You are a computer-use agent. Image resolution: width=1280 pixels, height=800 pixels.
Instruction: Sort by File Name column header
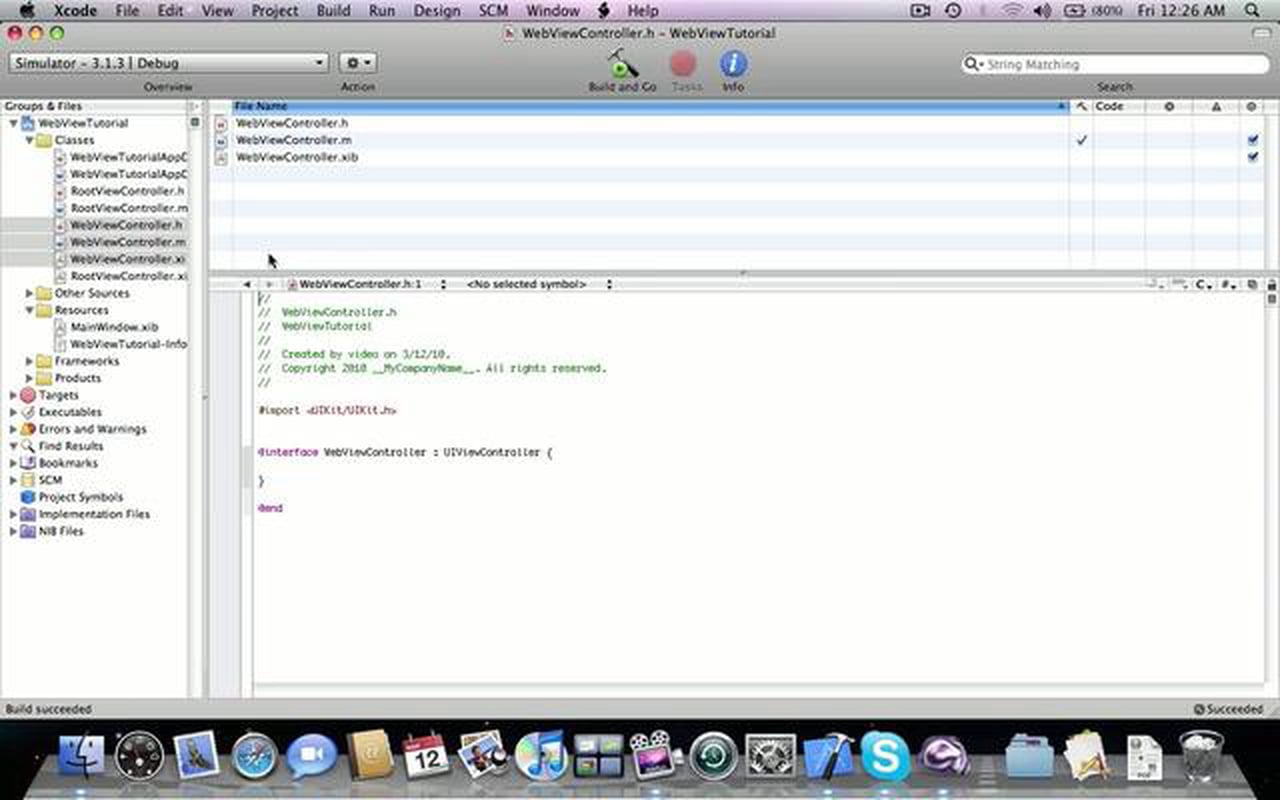click(650, 106)
